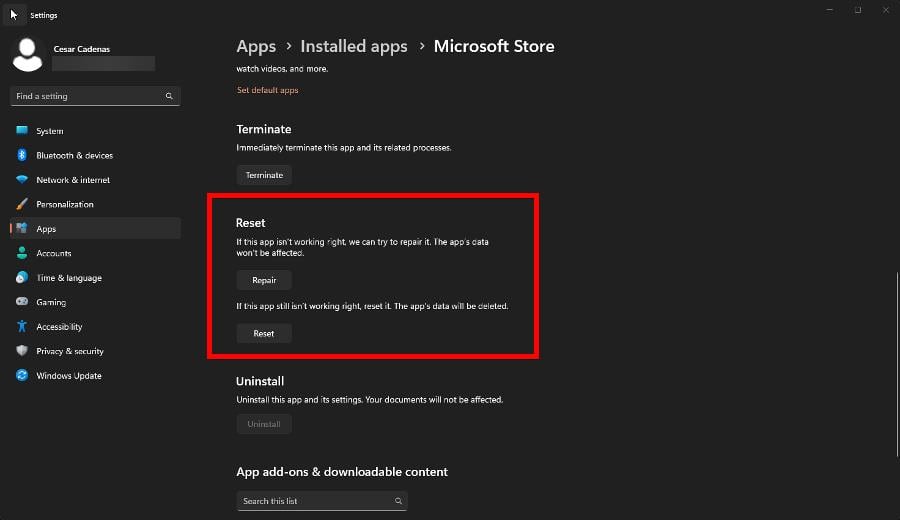900x520 pixels.
Task: Click the Reset section heading
Action: [250, 223]
